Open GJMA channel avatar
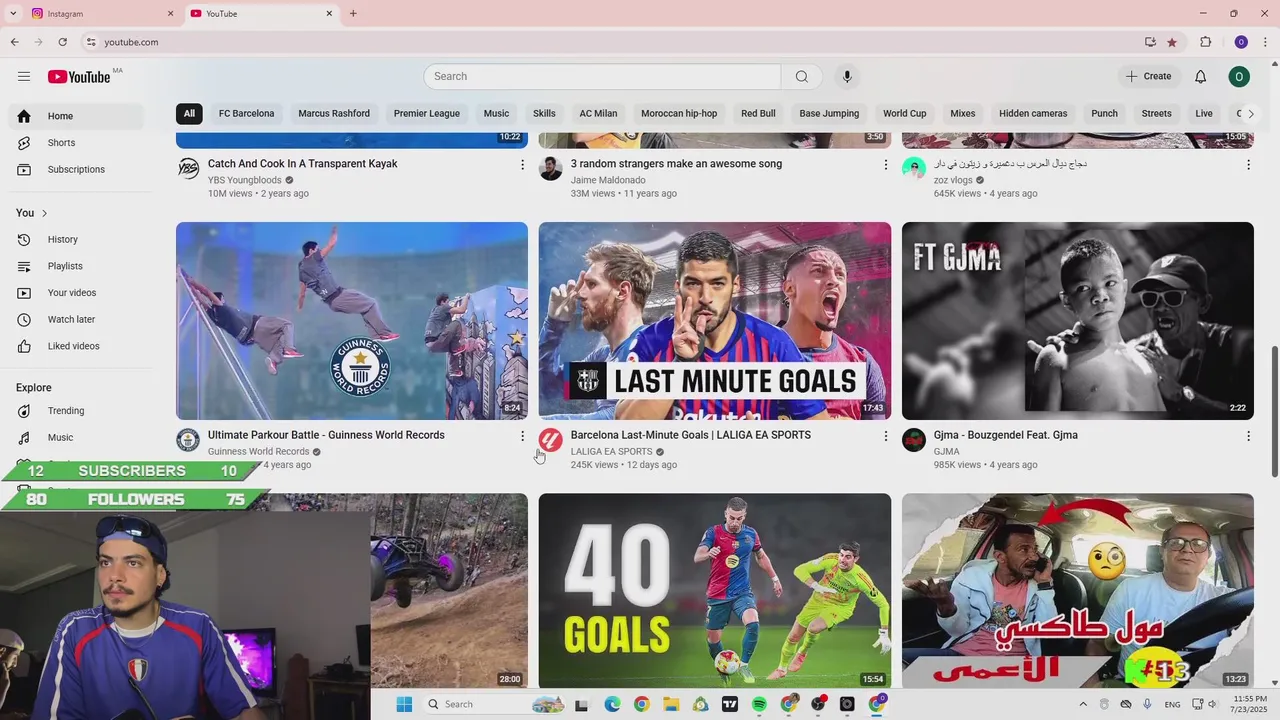The height and width of the screenshot is (720, 1280). click(x=914, y=440)
